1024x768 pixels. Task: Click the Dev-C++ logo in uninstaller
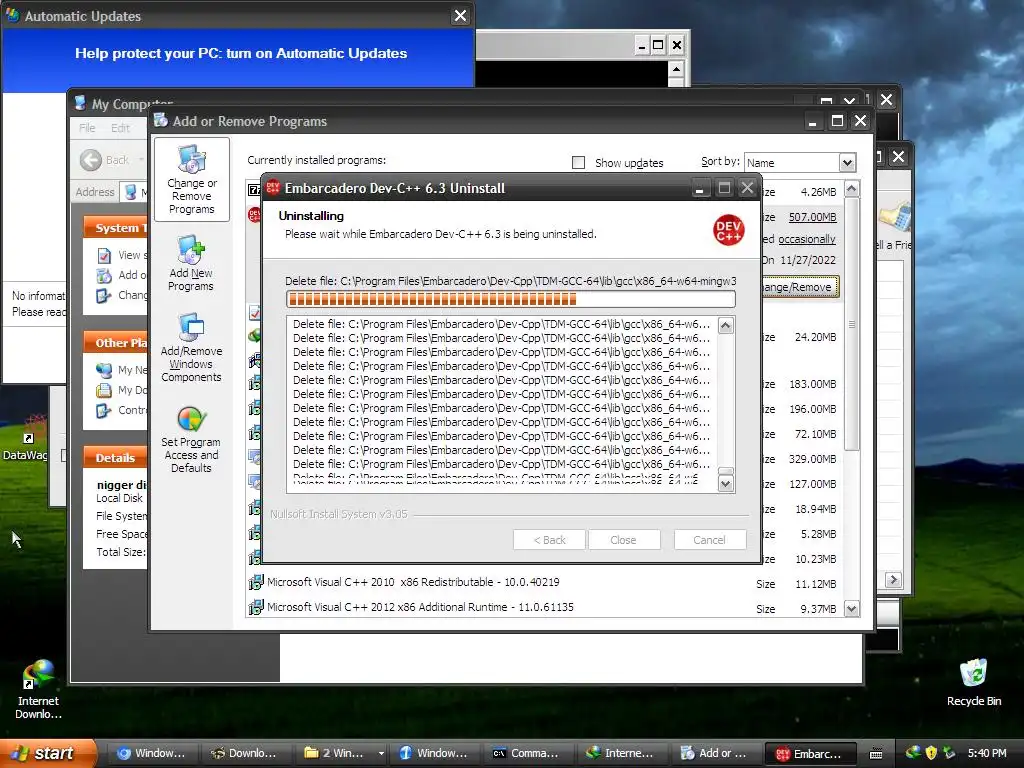(728, 230)
